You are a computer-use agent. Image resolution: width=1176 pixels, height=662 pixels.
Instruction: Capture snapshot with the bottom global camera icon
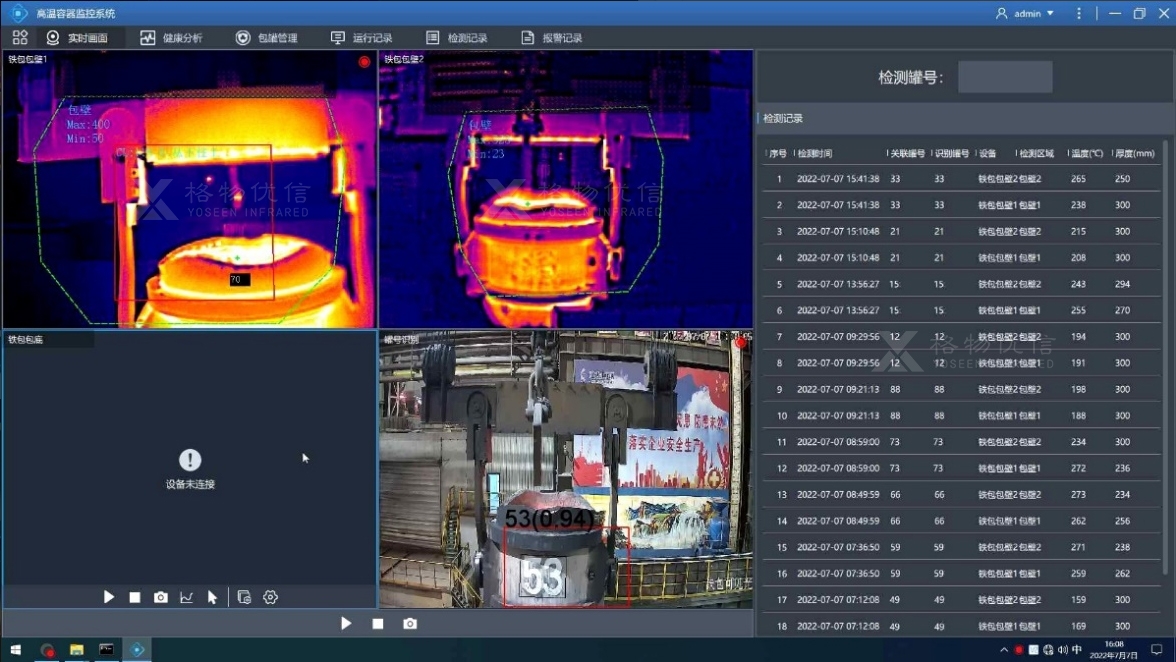410,623
